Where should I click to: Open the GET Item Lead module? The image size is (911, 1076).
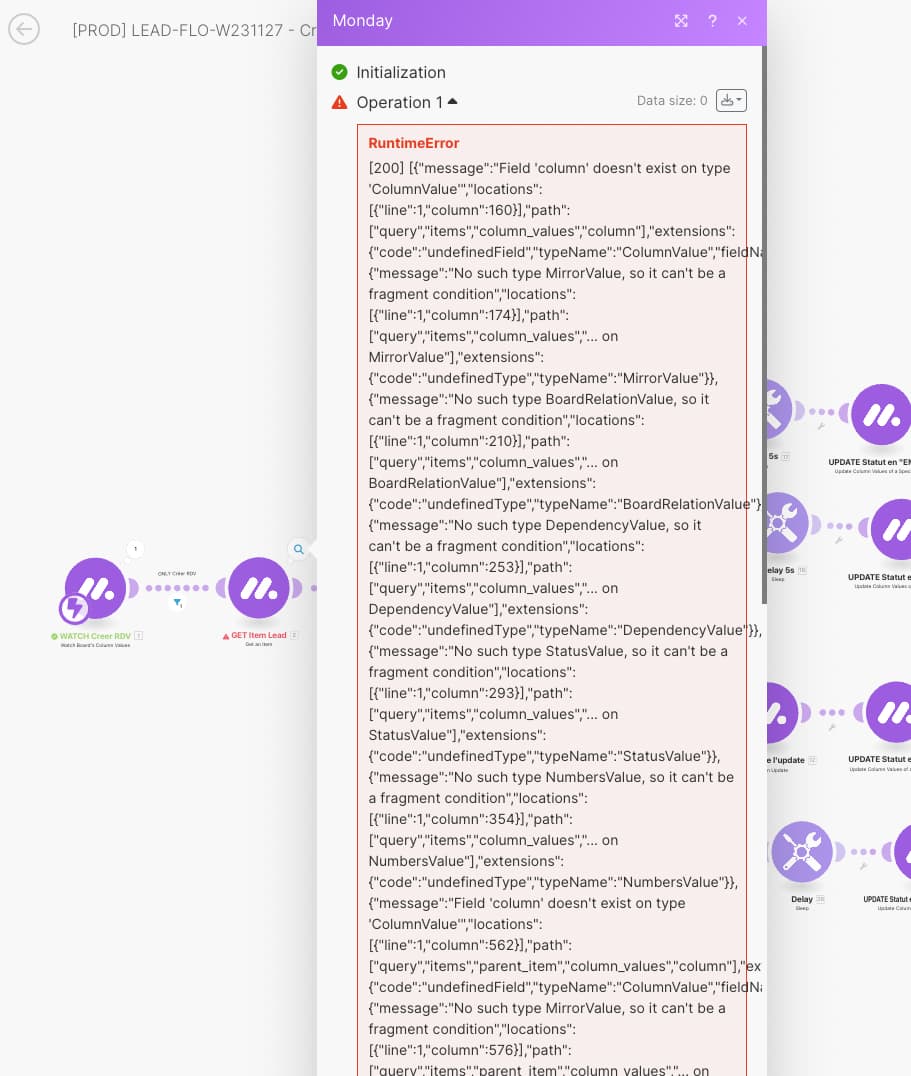pyautogui.click(x=259, y=588)
